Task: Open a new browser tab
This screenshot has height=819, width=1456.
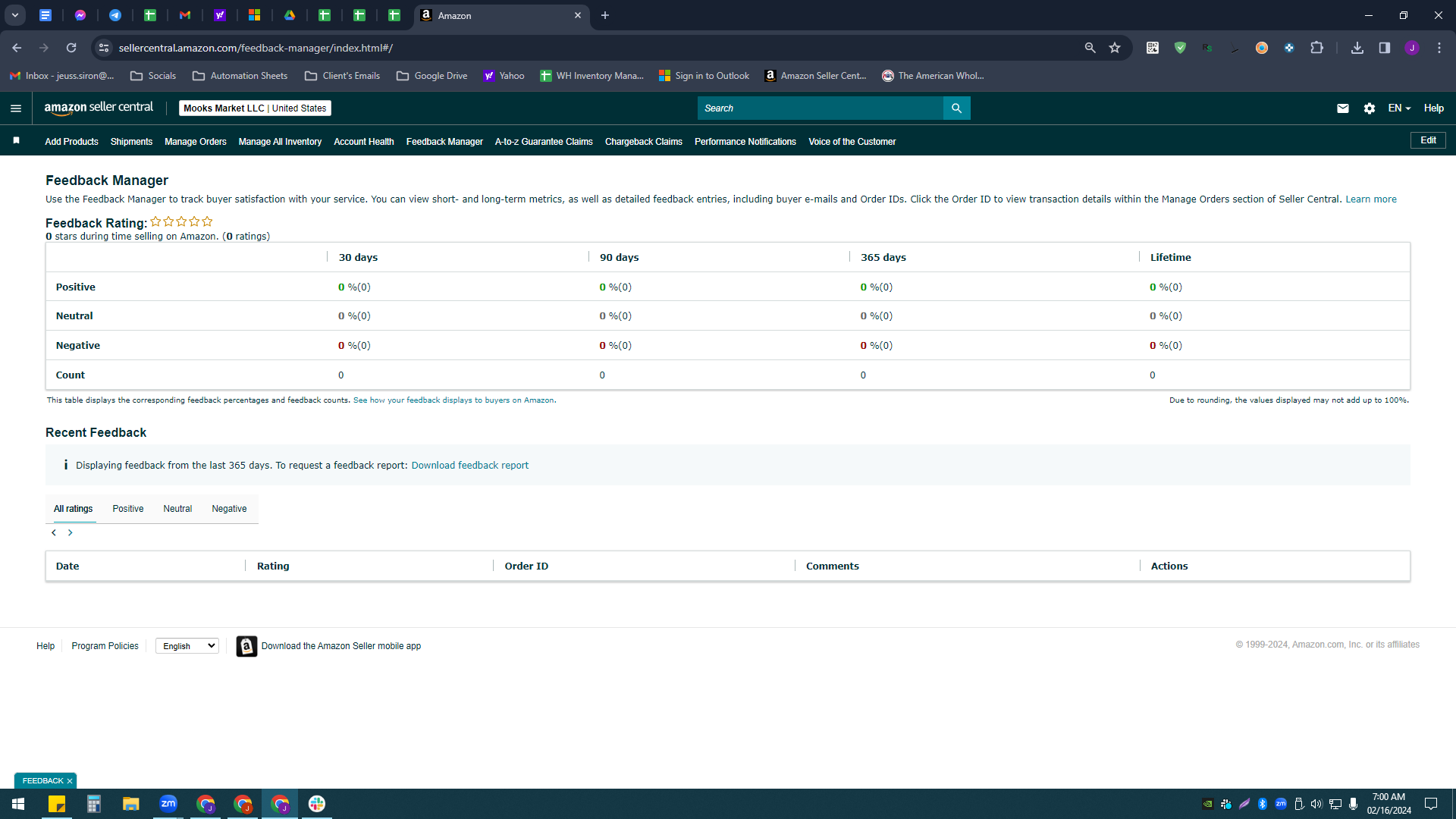Action: (x=605, y=15)
